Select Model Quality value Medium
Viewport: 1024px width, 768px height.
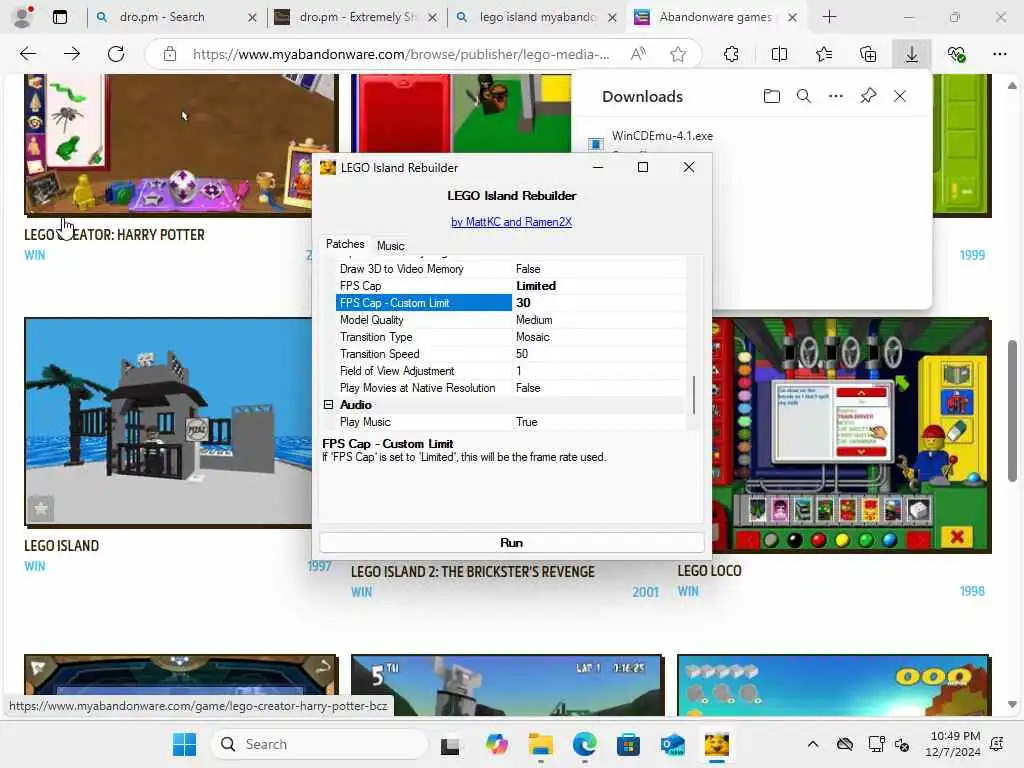click(x=600, y=320)
